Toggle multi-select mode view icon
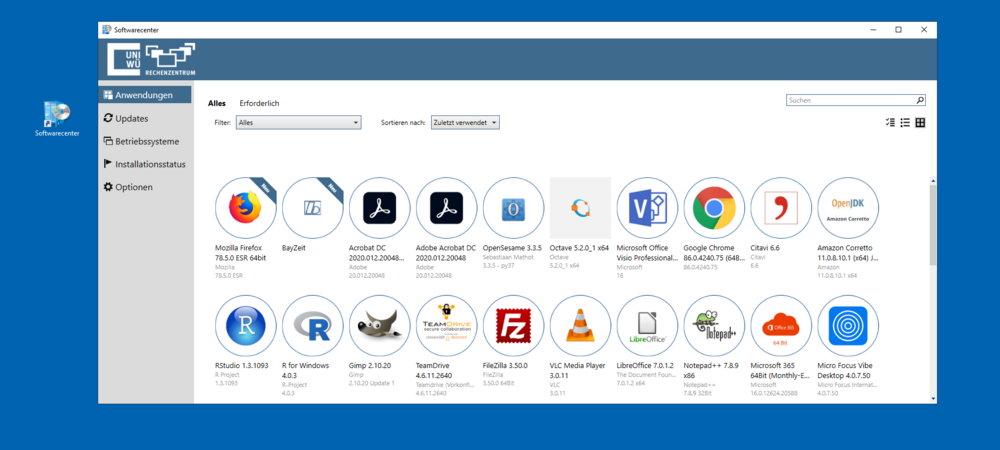 [x=890, y=123]
